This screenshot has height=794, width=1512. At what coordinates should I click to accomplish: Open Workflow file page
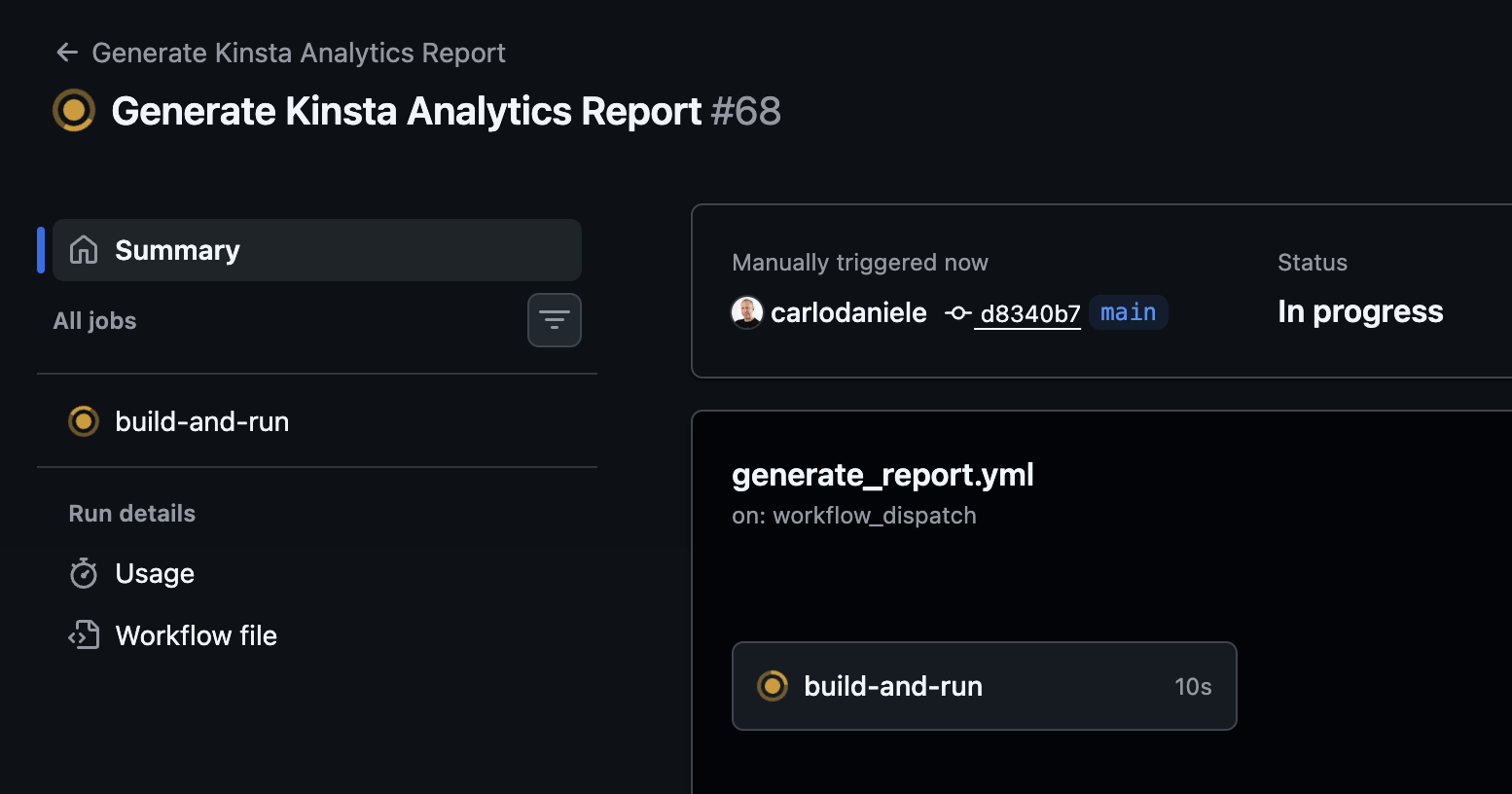(x=196, y=635)
